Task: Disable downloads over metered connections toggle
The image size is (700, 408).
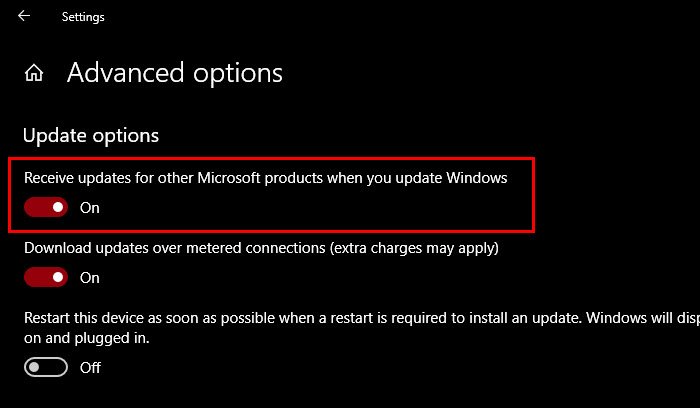Action: [x=46, y=277]
